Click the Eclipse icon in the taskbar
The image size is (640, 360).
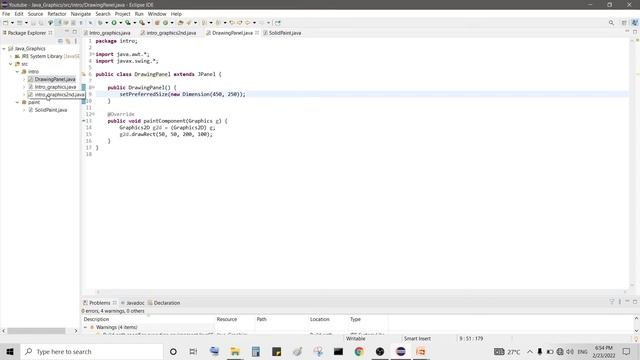[x=401, y=351]
